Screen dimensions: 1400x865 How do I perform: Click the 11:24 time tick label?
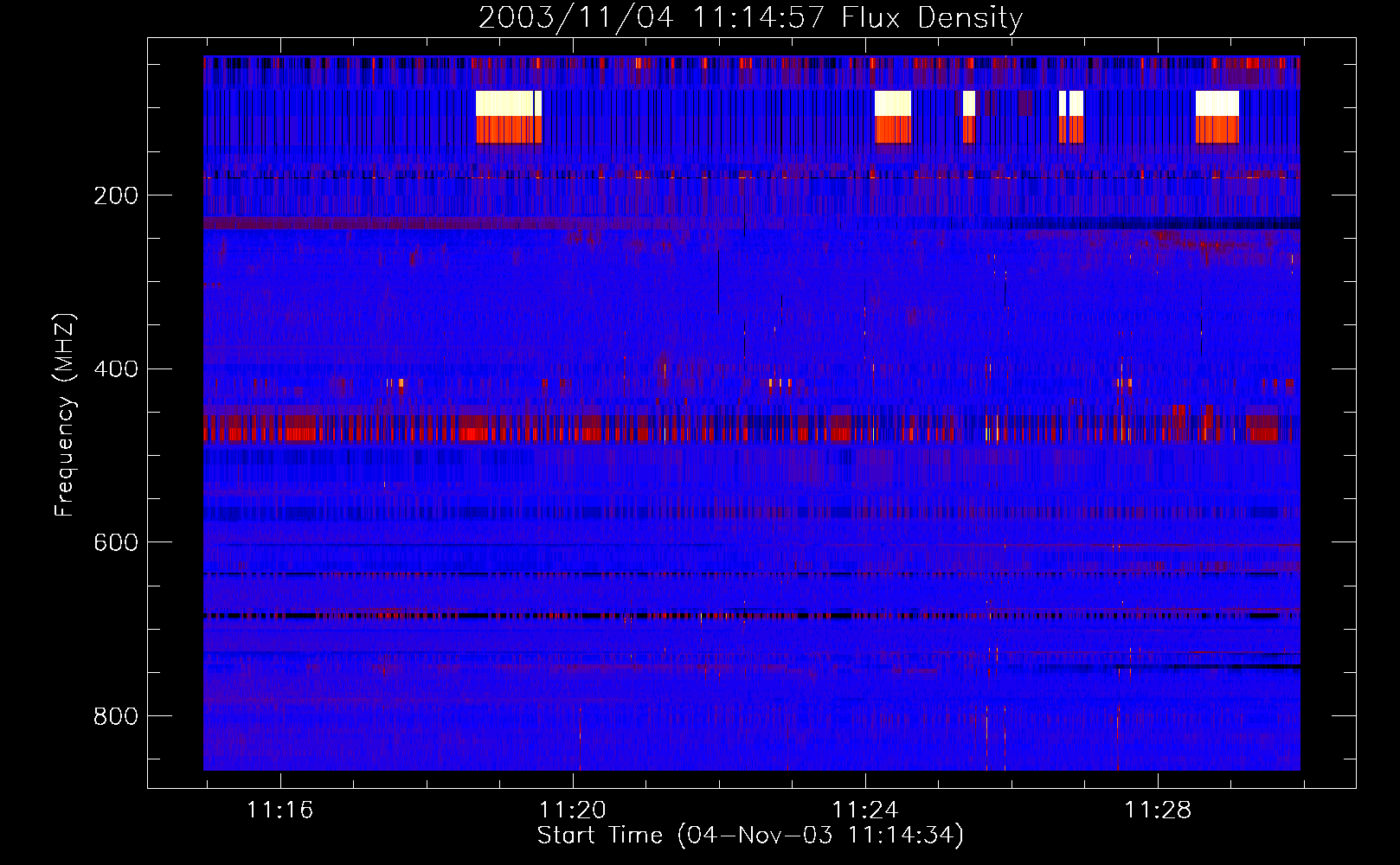point(865,810)
